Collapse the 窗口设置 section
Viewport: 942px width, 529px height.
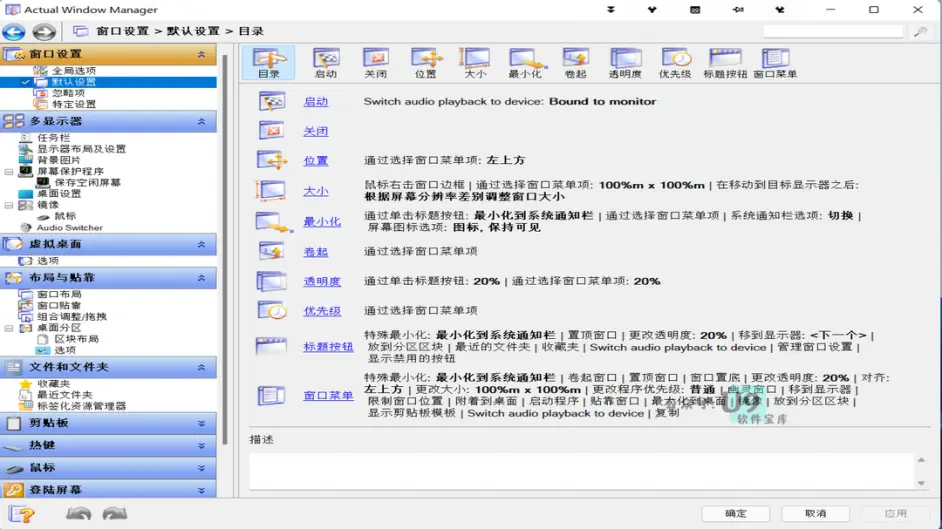[201, 54]
